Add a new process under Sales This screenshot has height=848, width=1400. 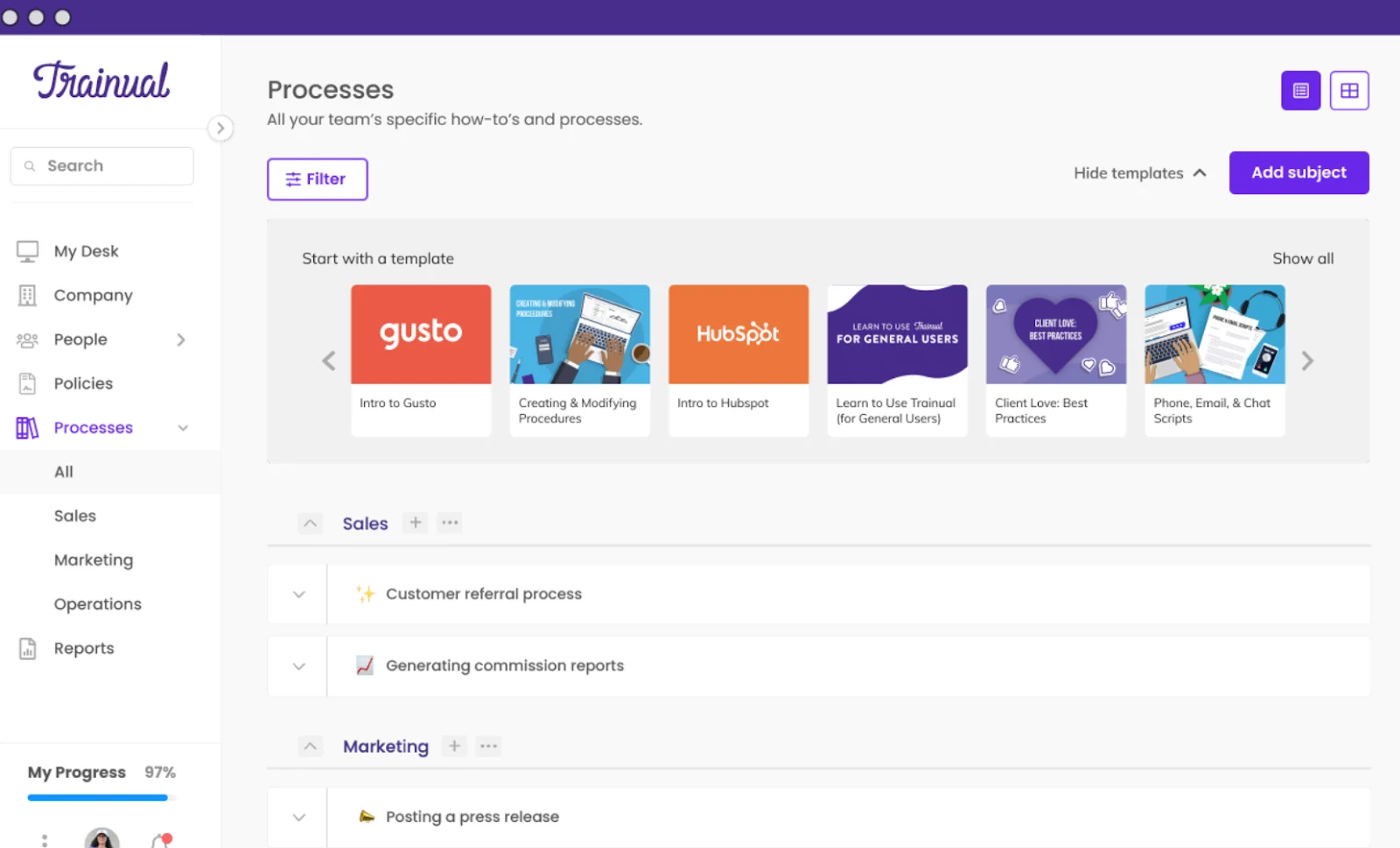point(415,522)
